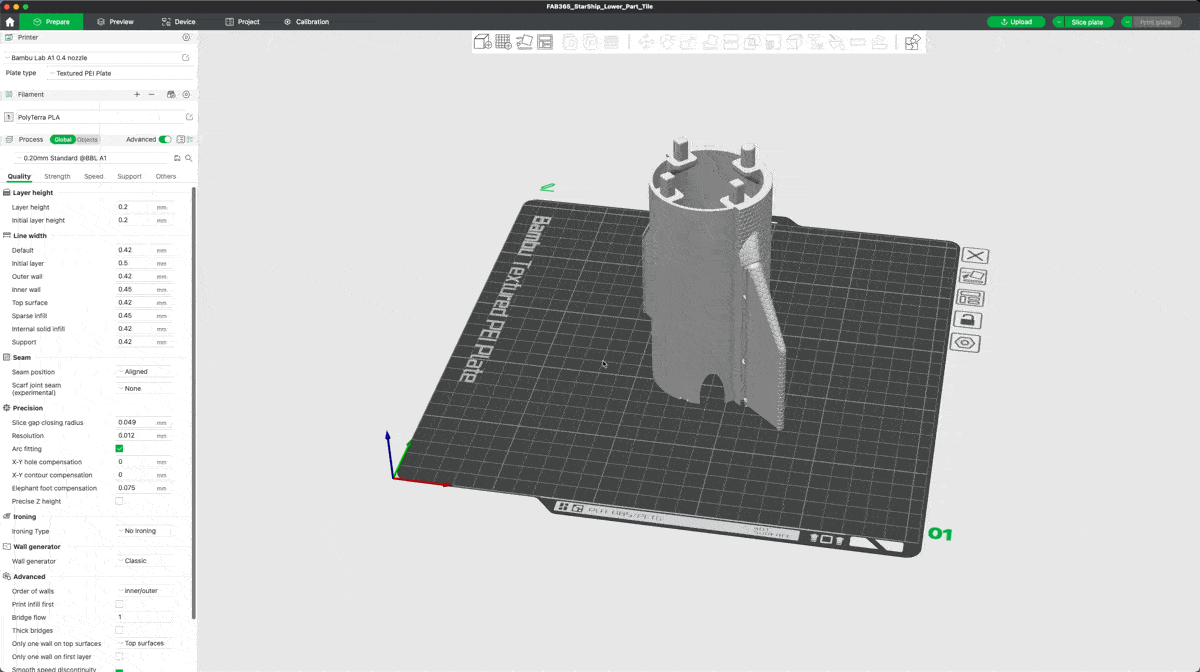This screenshot has width=1200, height=672.
Task: Click the Add plate grid icon
Action: click(x=503, y=42)
